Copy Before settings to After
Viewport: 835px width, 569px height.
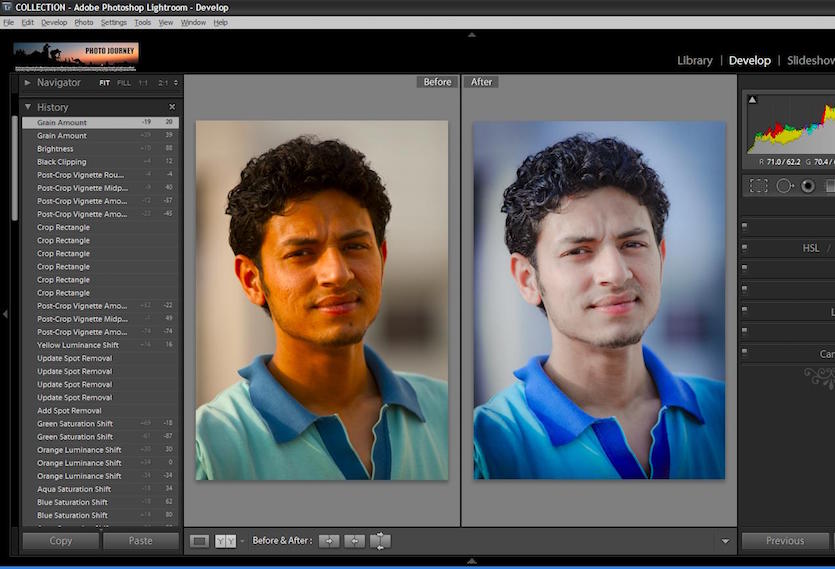pyautogui.click(x=329, y=541)
